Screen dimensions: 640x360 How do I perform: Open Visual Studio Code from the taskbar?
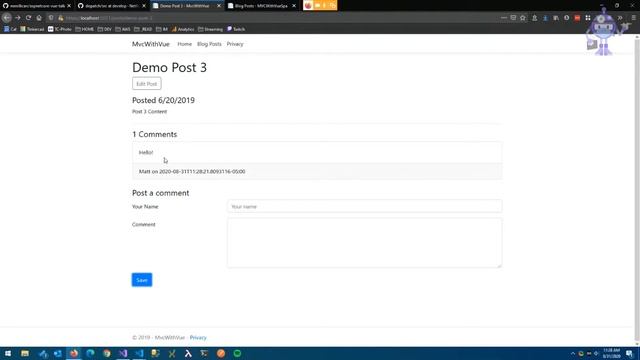coord(139,353)
